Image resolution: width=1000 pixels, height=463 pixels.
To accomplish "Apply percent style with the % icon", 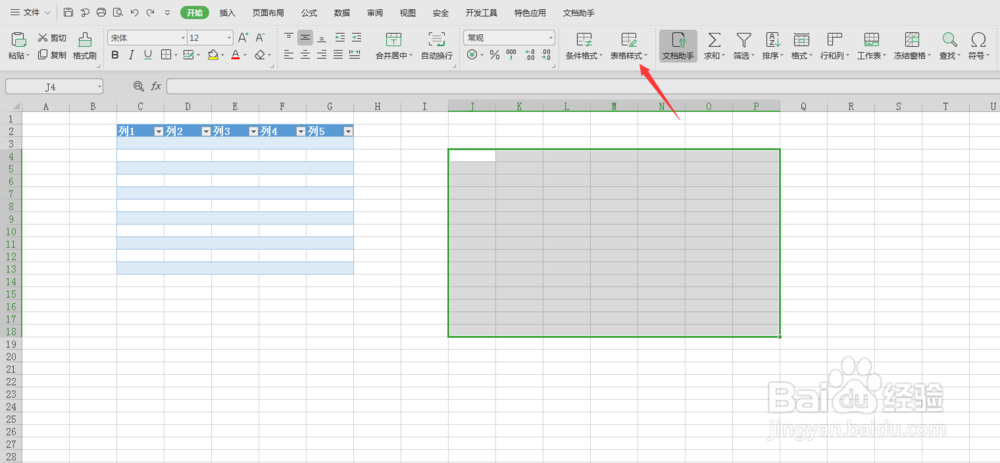I will click(x=494, y=55).
